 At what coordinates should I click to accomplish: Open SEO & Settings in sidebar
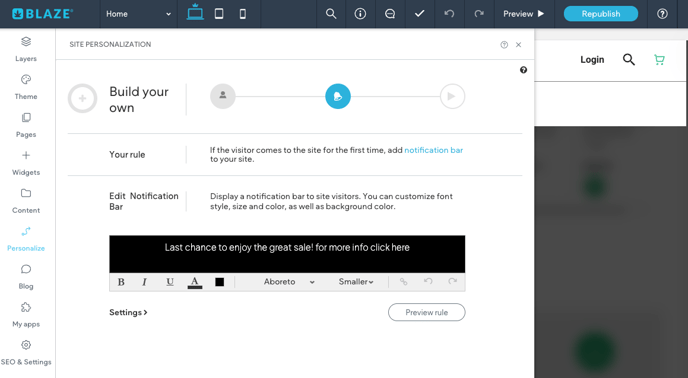point(26,353)
